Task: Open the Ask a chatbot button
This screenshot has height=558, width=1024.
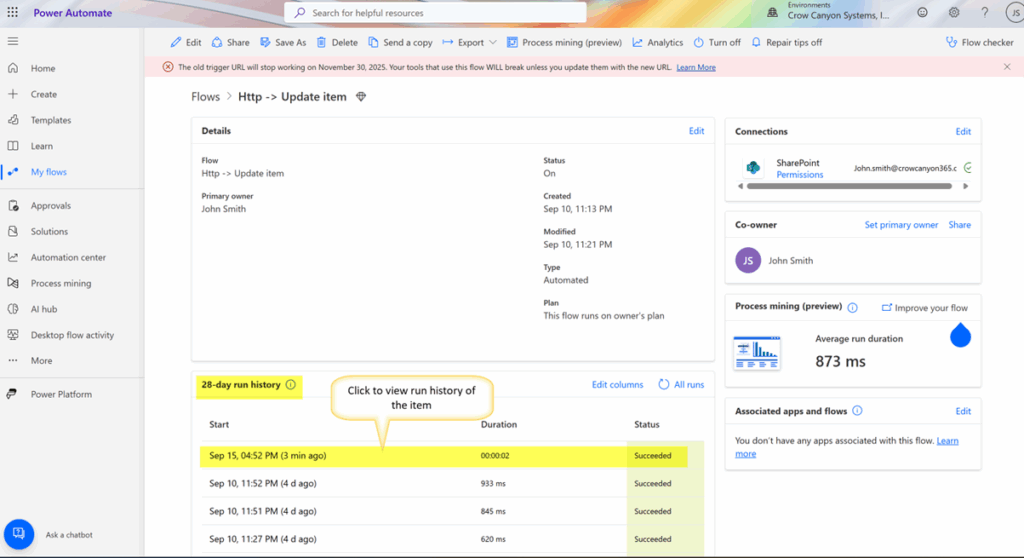Action: click(x=19, y=534)
